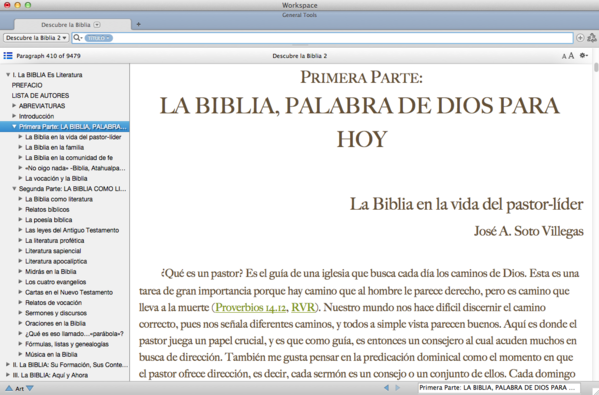
Task: Select Sermones y discursos entry
Action: coord(56,313)
